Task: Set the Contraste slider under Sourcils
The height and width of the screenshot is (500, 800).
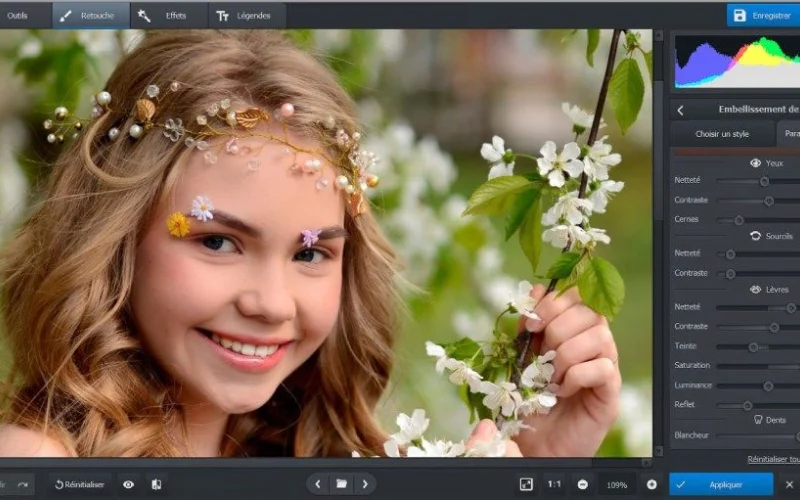Action: 730,274
